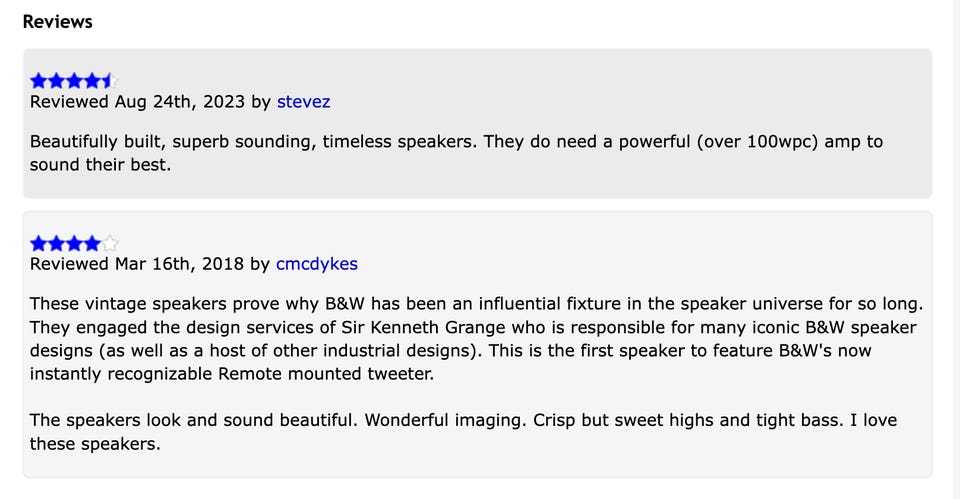960x499 pixels.
Task: Click the first star in cmcdykes's rating
Action: [x=39, y=243]
